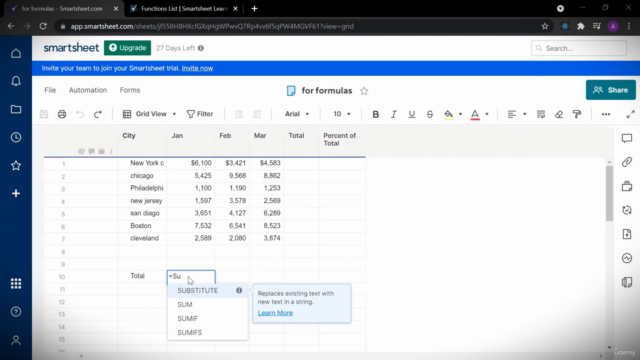
Task: Favorite the sheet with title star
Action: 364,91
